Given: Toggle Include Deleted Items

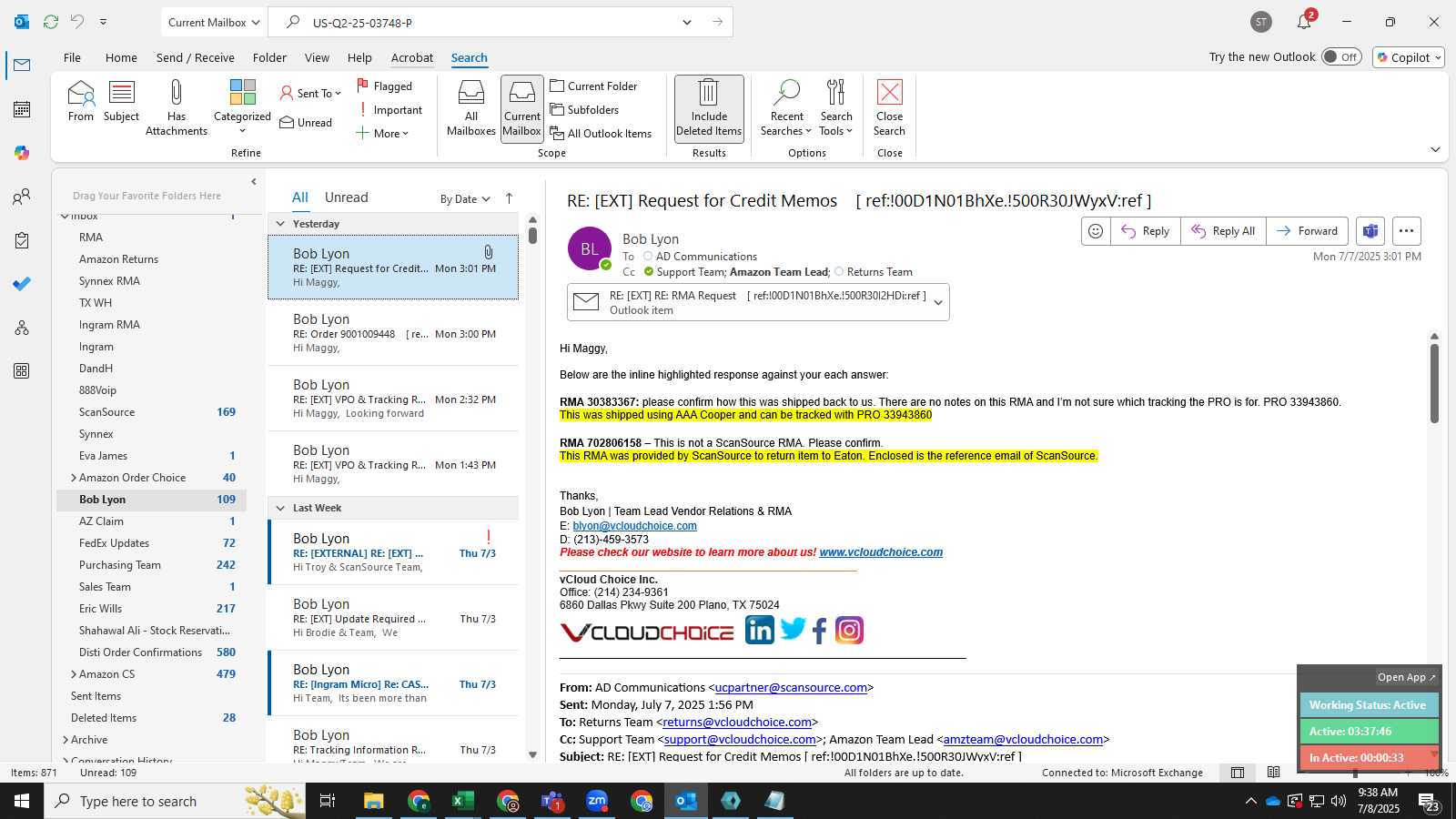Looking at the screenshot, I should click(709, 108).
